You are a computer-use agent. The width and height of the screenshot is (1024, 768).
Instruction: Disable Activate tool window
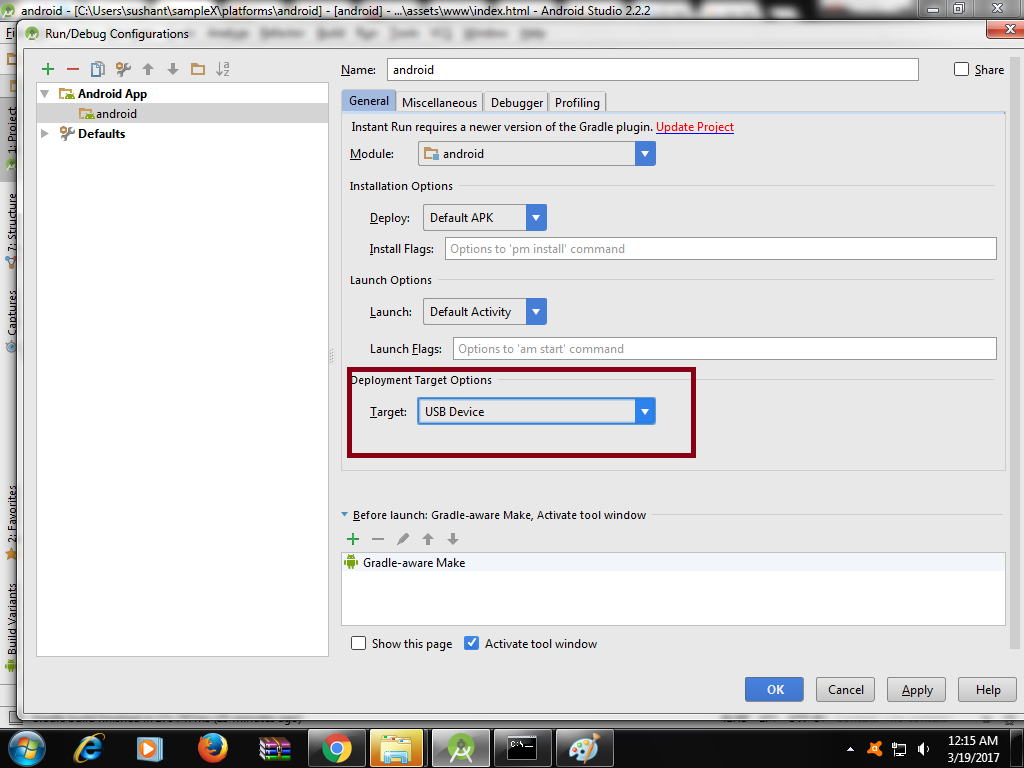coord(471,643)
